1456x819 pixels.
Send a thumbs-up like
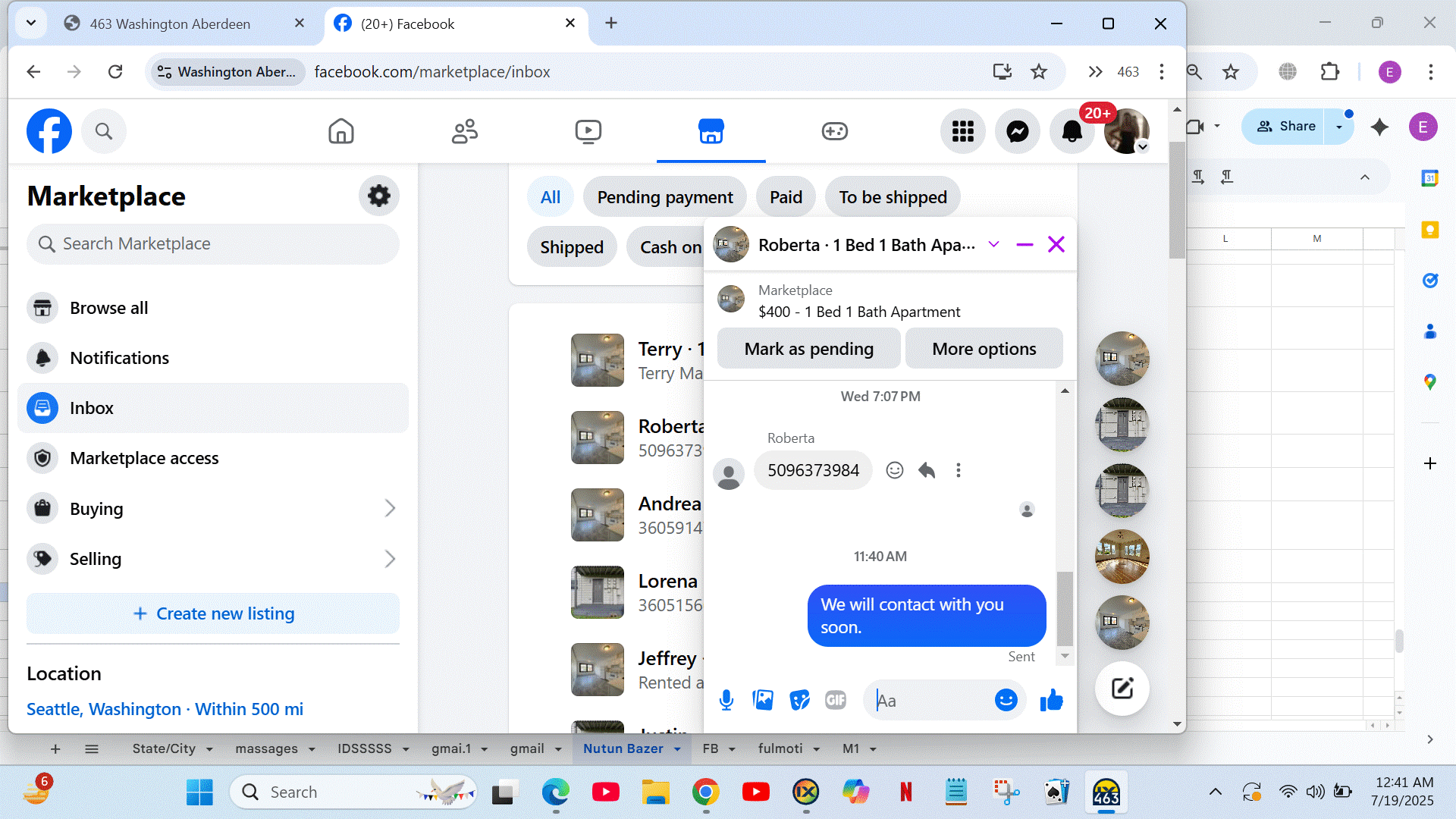[1051, 700]
